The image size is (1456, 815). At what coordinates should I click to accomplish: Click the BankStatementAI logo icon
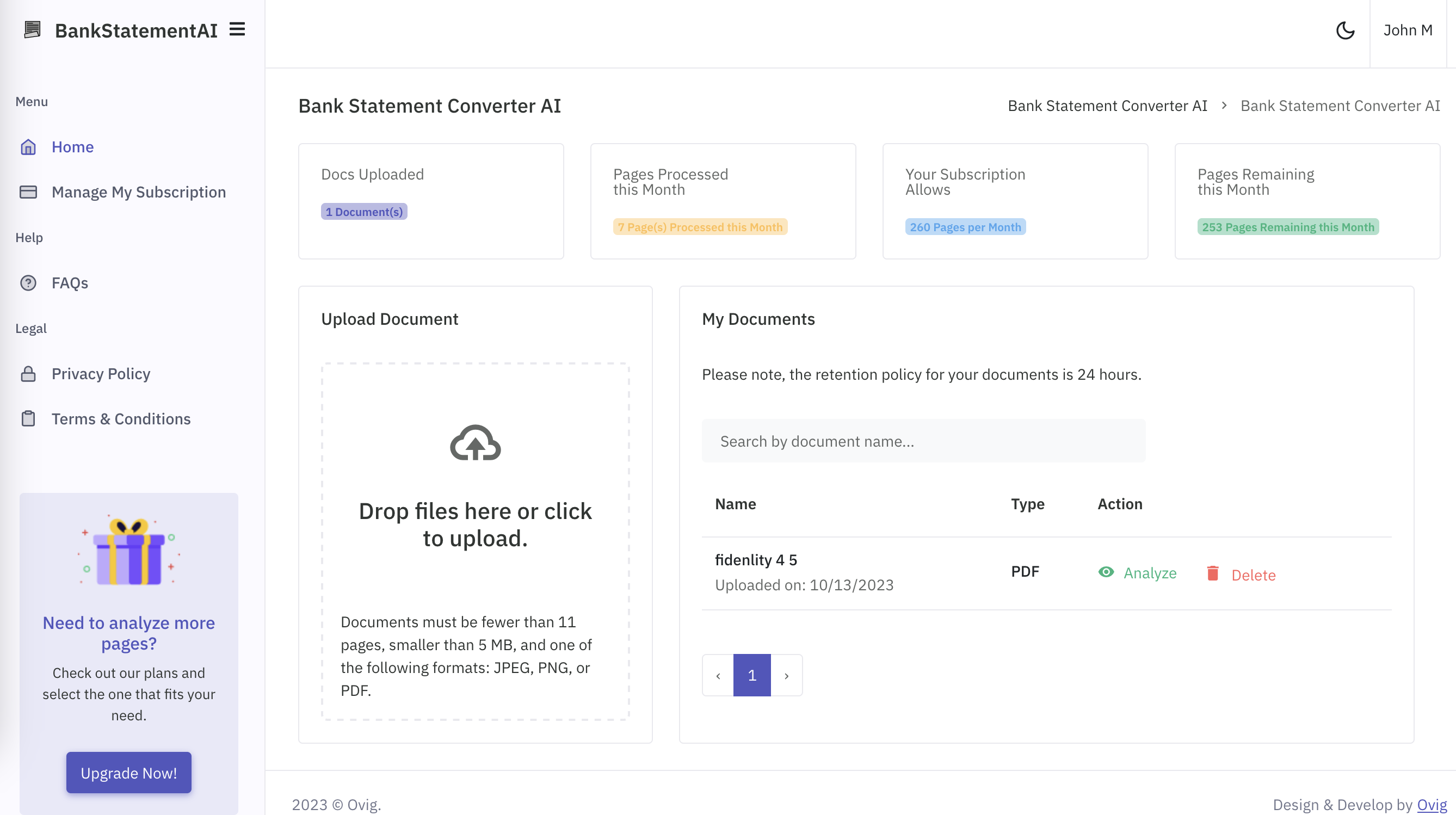click(x=32, y=29)
